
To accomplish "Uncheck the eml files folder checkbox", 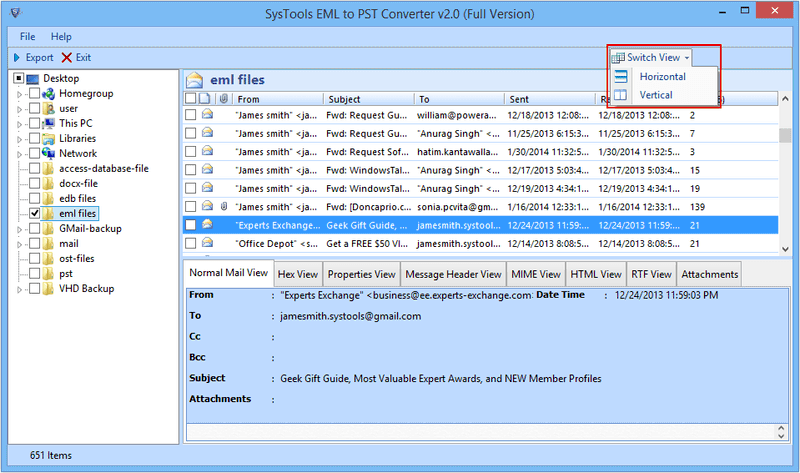I will [35, 213].
